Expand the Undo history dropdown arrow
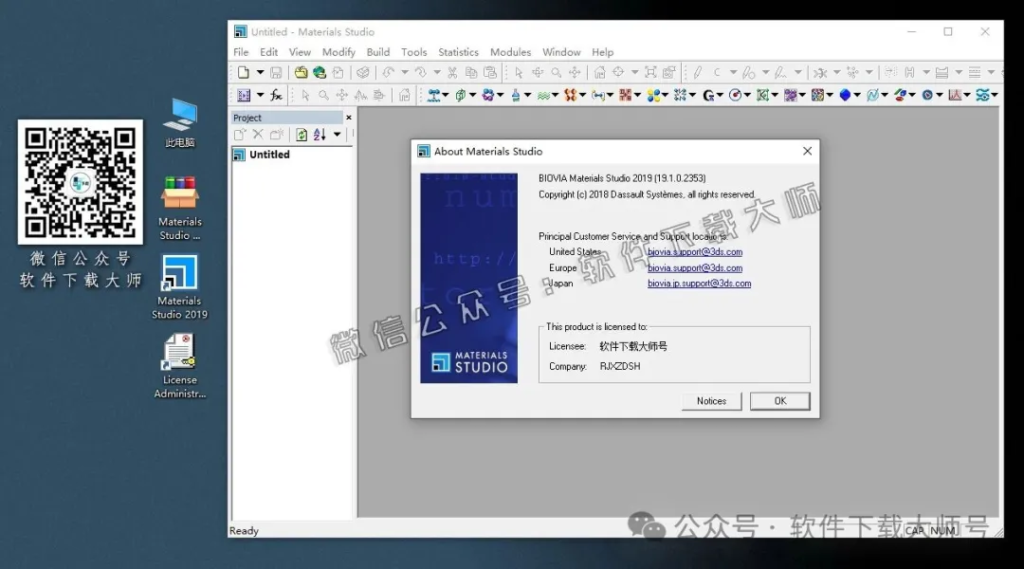Screen dimensions: 1024x569 click(405, 73)
